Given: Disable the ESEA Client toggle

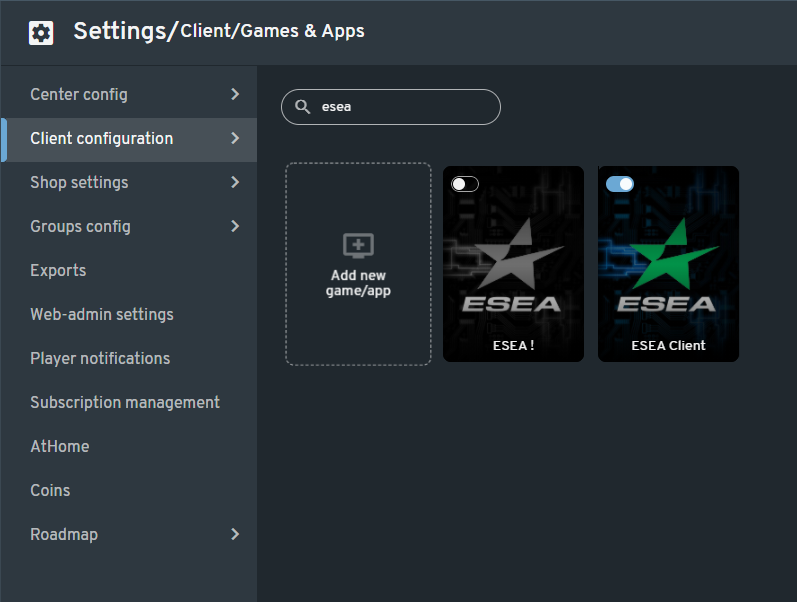Looking at the screenshot, I should (x=620, y=184).
